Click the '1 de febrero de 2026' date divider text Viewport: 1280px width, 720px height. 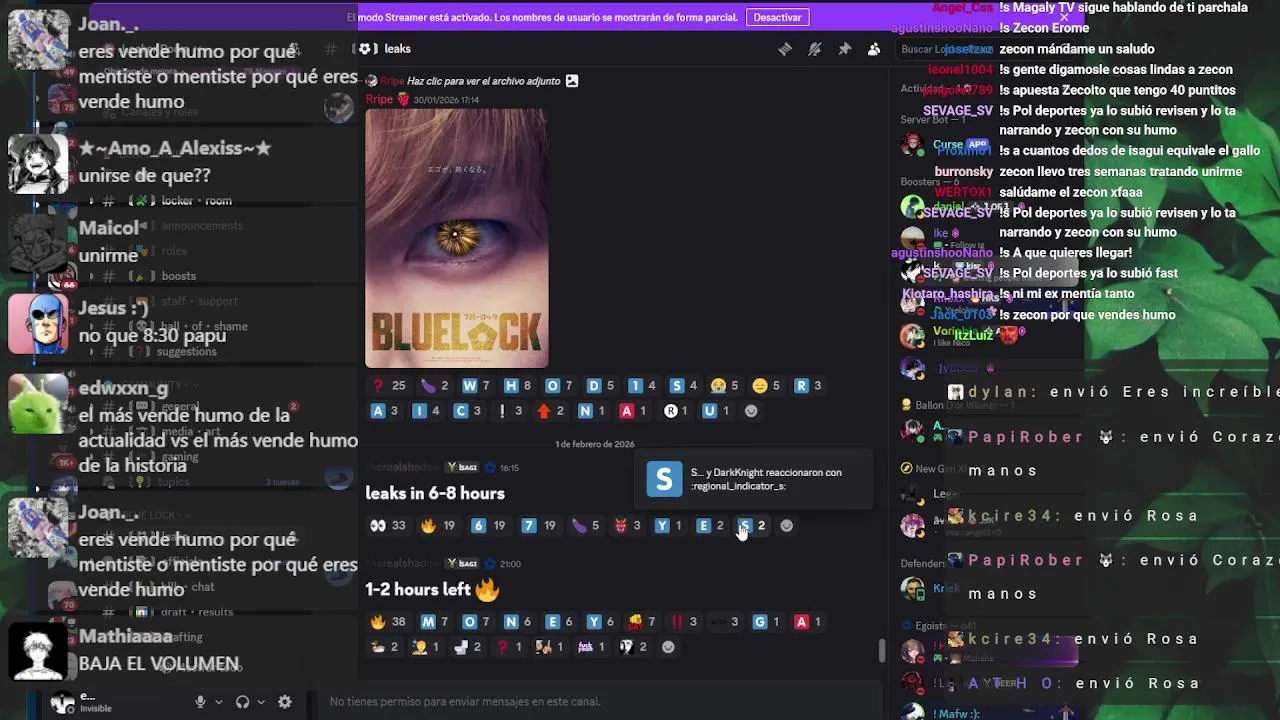595,444
